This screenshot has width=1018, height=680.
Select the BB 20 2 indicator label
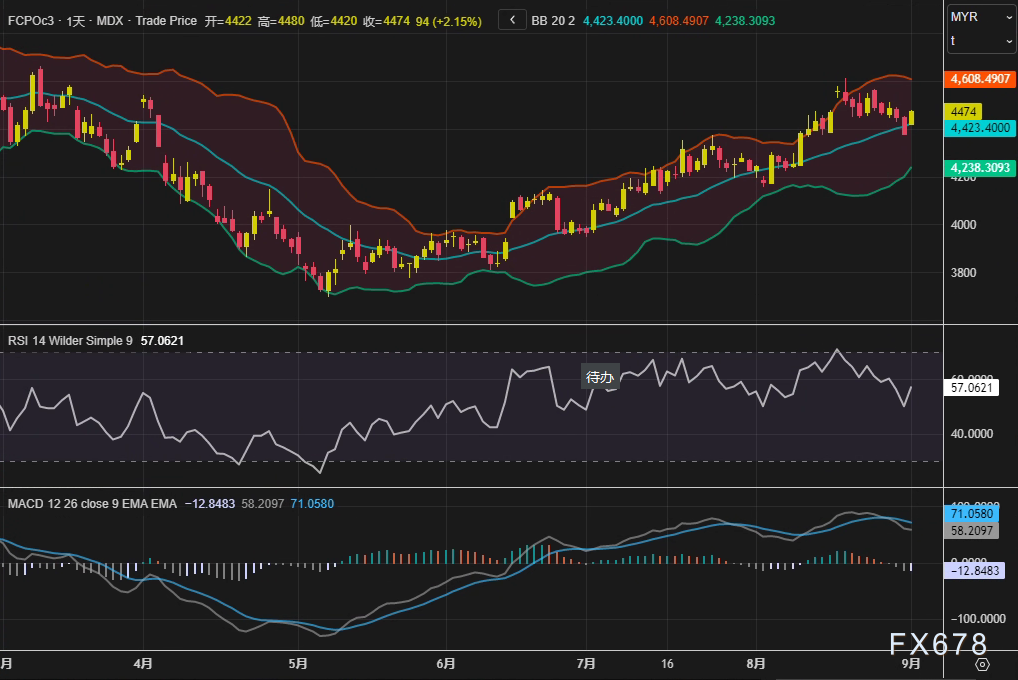pyautogui.click(x=552, y=21)
